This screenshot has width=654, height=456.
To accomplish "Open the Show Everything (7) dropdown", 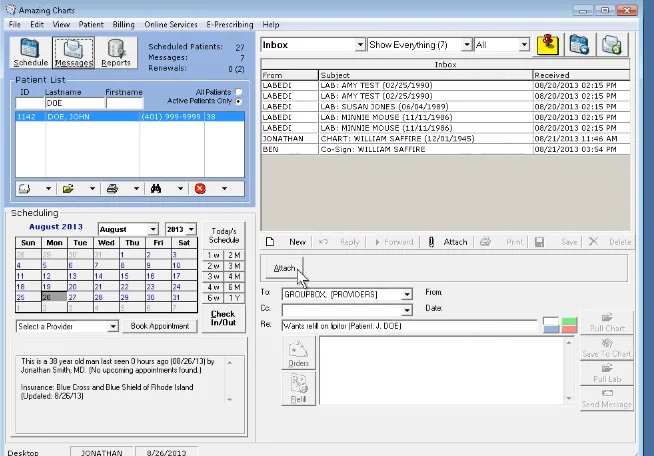I will click(467, 45).
